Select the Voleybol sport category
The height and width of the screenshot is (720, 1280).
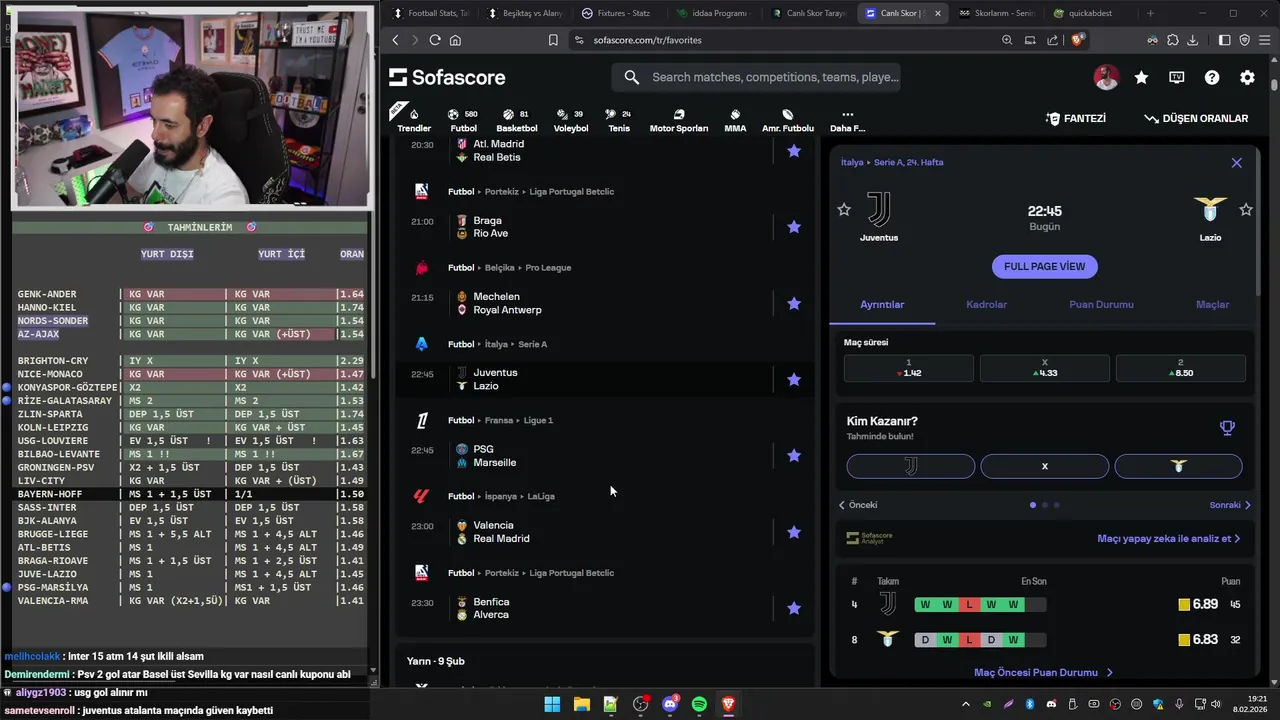point(571,120)
